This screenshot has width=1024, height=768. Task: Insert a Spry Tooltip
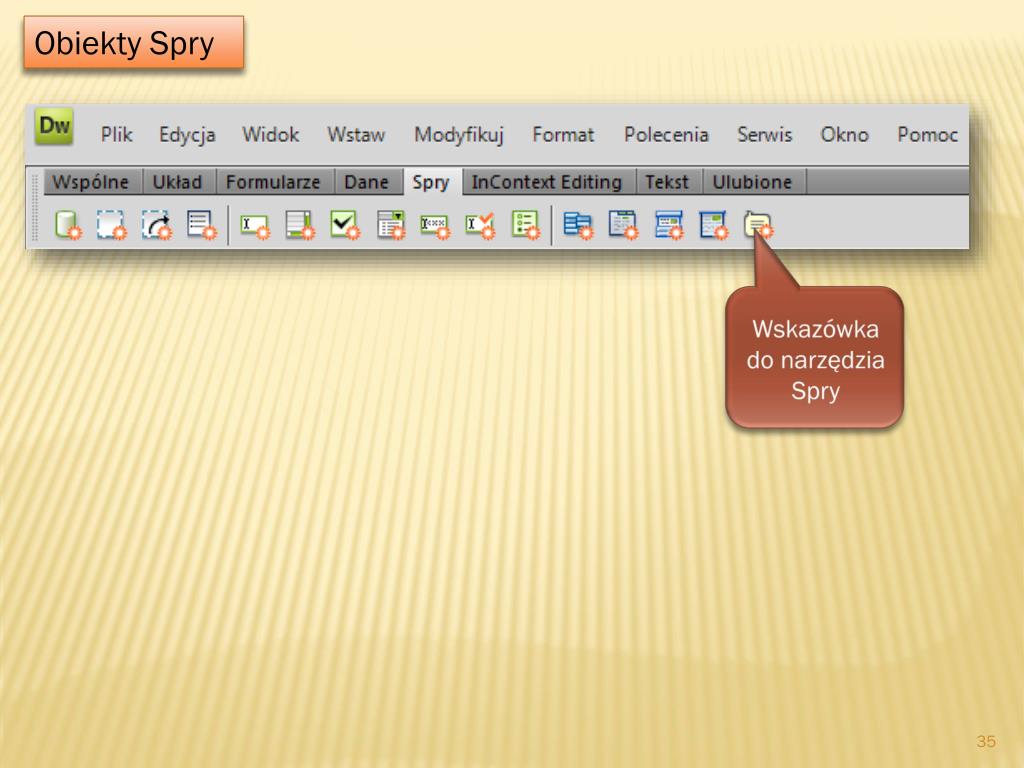click(758, 225)
